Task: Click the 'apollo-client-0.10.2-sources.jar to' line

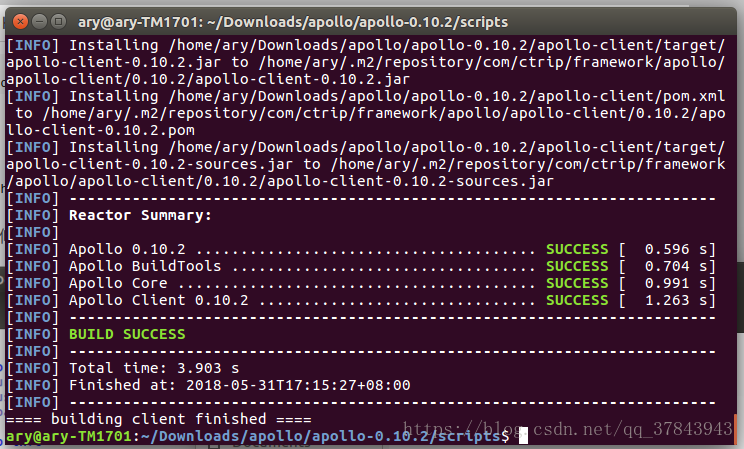Action: pyautogui.click(x=365, y=165)
